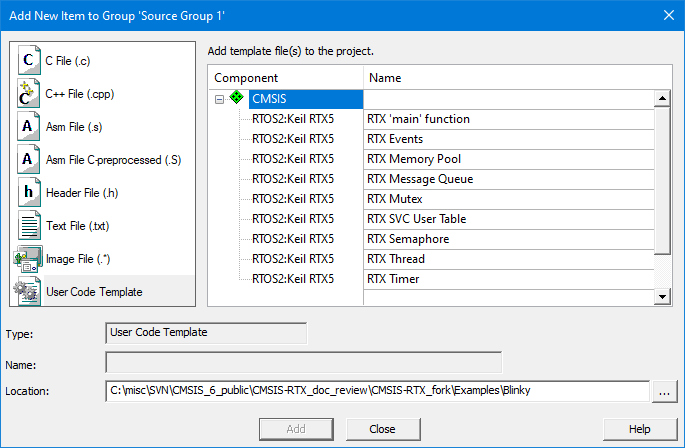685x448 pixels.
Task: Close the Add New Item dialog window
Action: (x=669, y=15)
